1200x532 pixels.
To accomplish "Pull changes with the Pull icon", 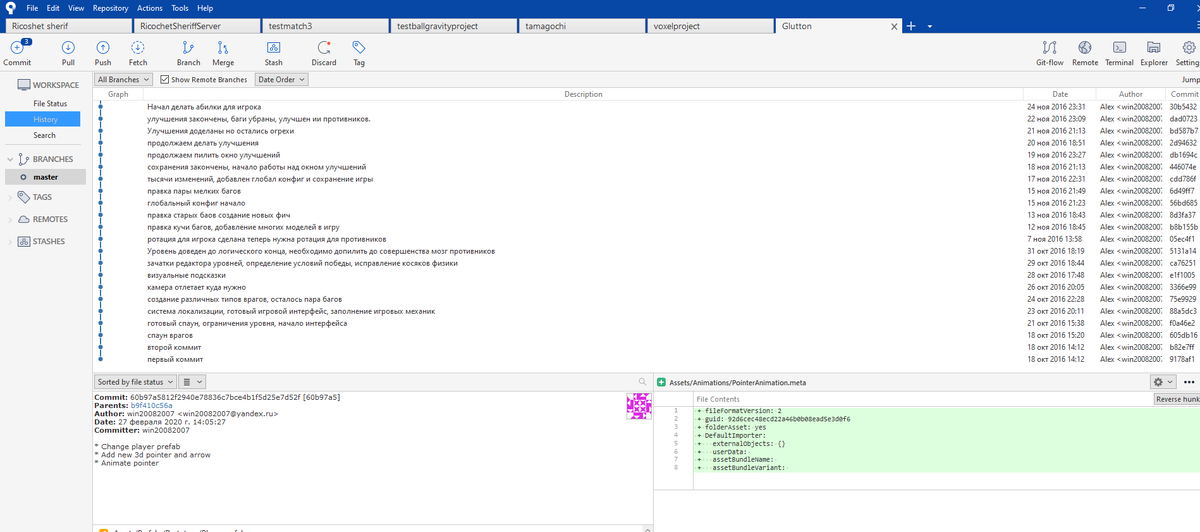I will pos(68,47).
